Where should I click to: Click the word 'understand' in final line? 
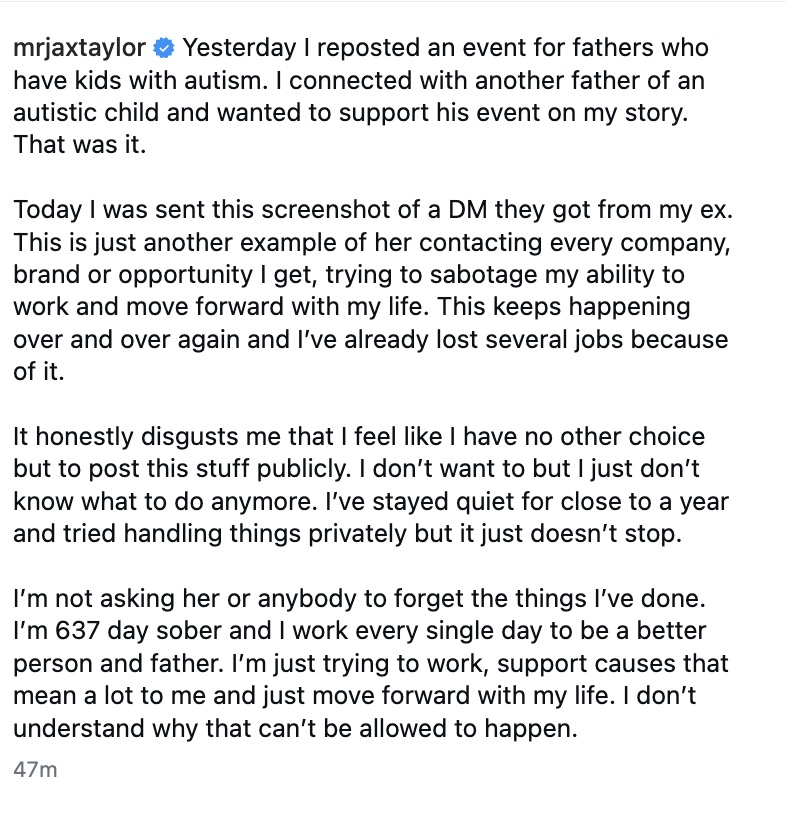pos(79,729)
